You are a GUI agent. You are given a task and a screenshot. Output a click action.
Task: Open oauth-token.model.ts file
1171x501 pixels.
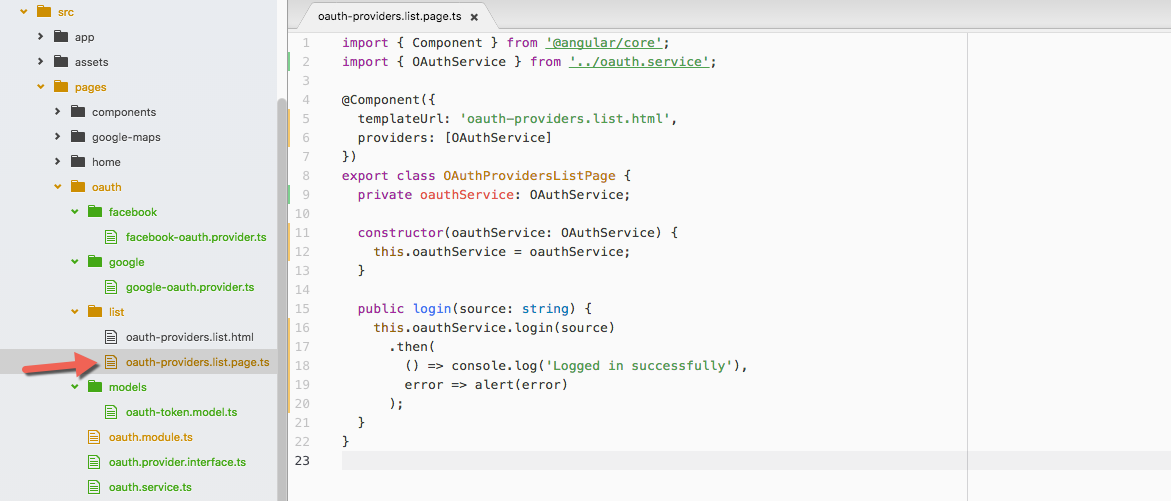(183, 412)
